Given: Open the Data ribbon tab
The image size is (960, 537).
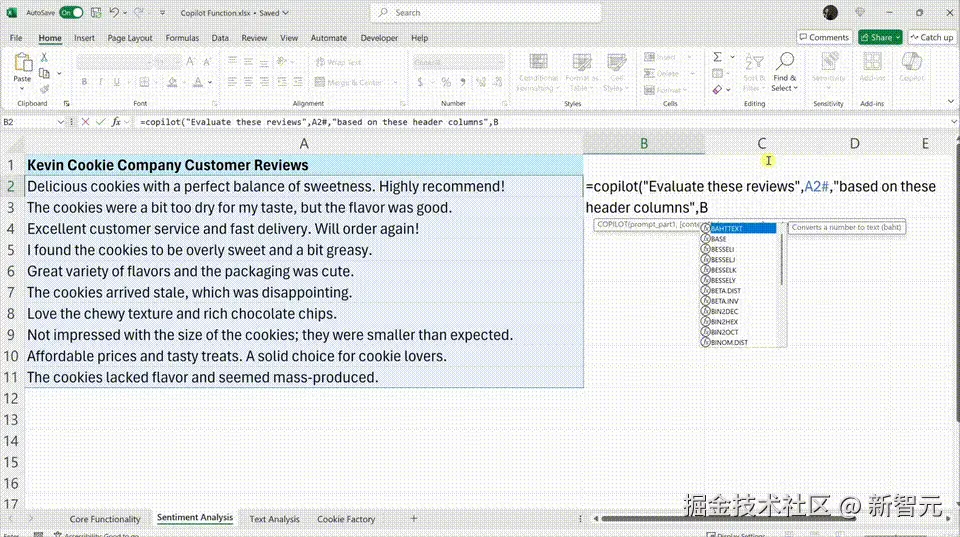Looking at the screenshot, I should (220, 38).
